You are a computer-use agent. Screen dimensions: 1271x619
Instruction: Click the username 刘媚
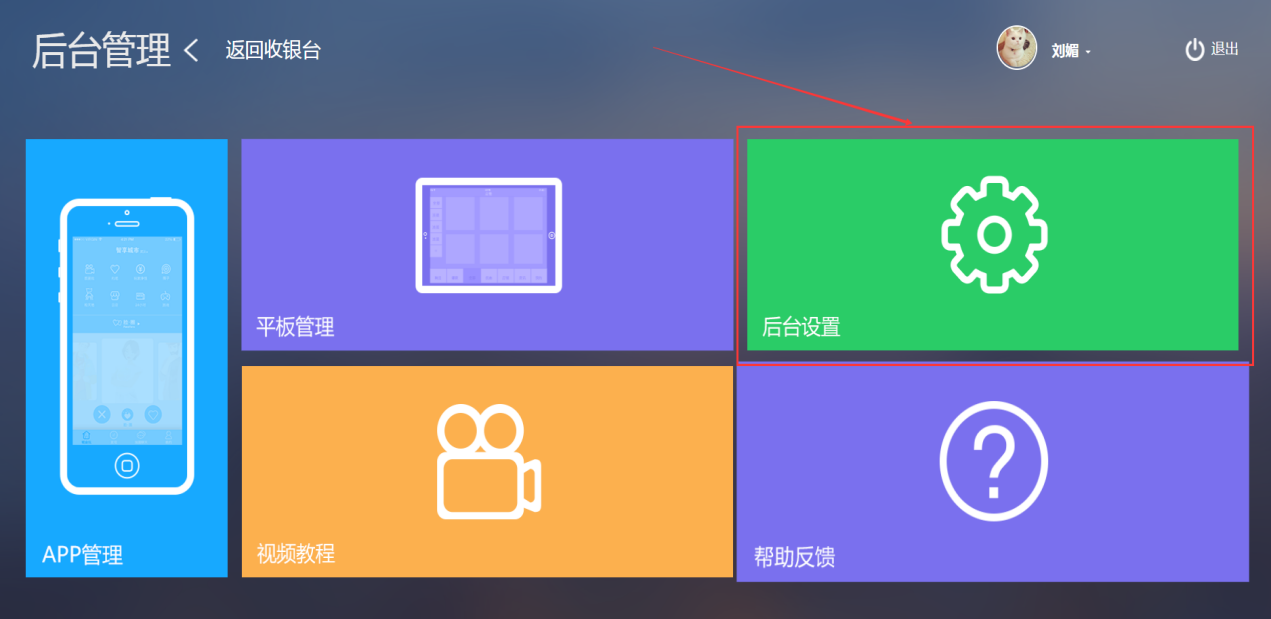tap(1065, 51)
